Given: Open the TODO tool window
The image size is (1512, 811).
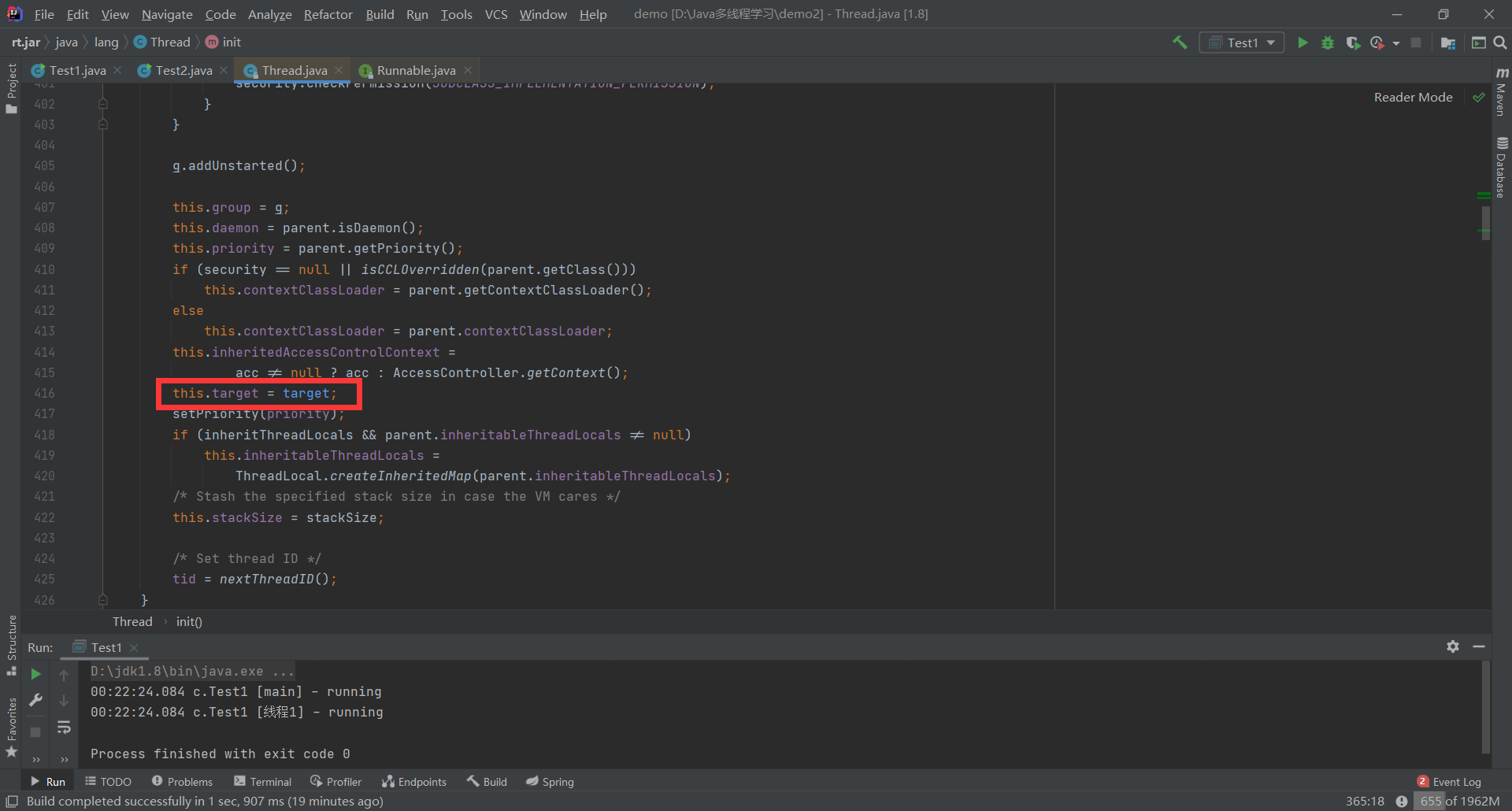Looking at the screenshot, I should tap(109, 781).
